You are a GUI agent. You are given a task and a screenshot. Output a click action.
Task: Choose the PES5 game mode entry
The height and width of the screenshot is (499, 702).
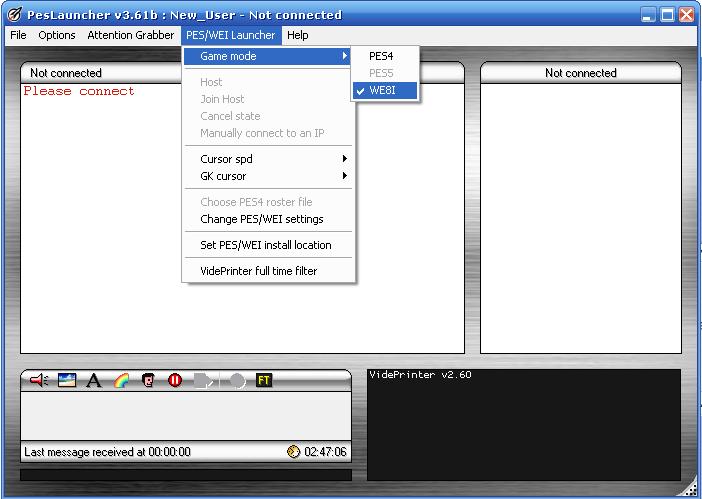pyautogui.click(x=385, y=73)
